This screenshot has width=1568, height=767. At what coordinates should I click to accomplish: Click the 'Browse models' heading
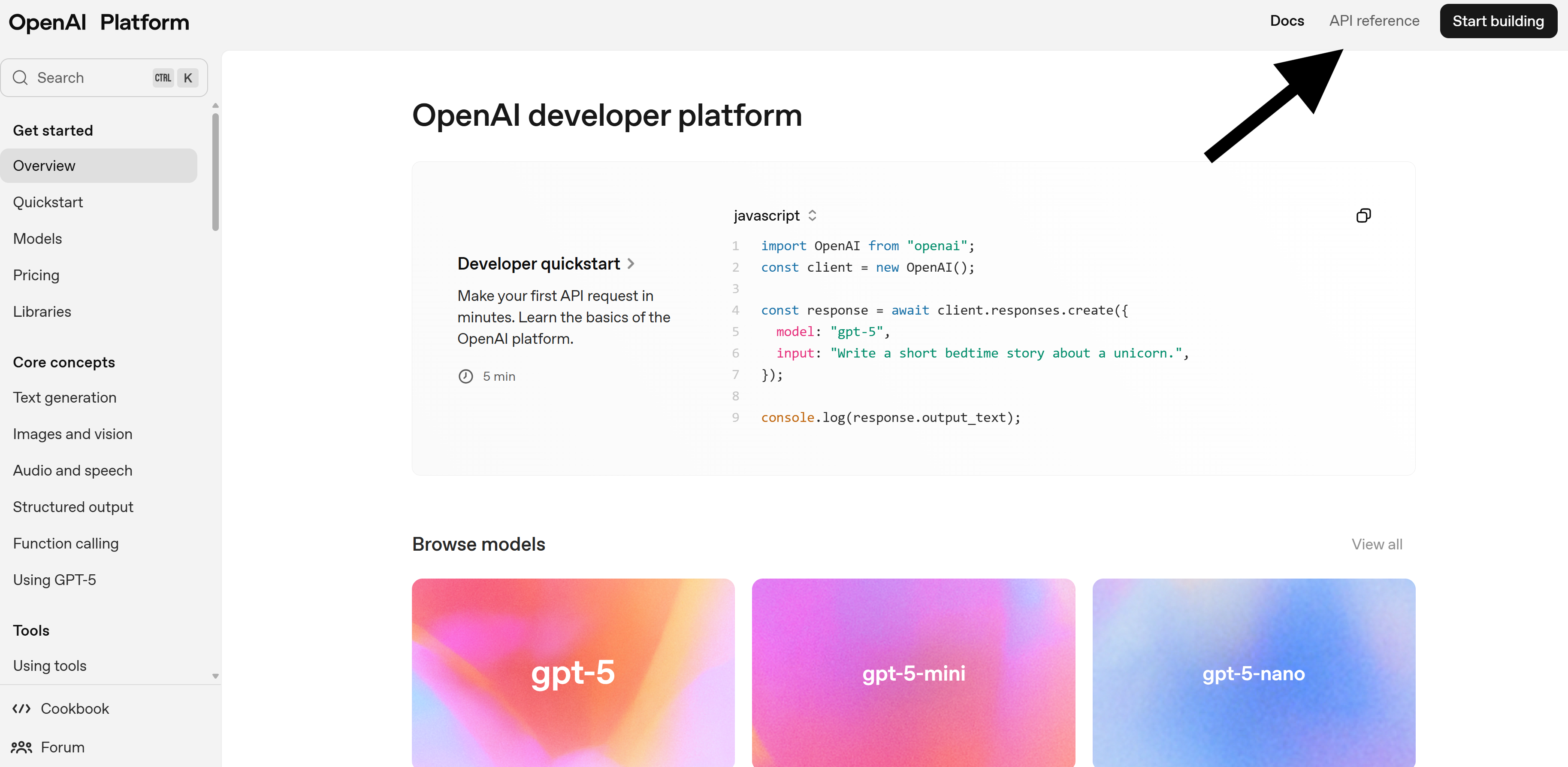click(478, 544)
